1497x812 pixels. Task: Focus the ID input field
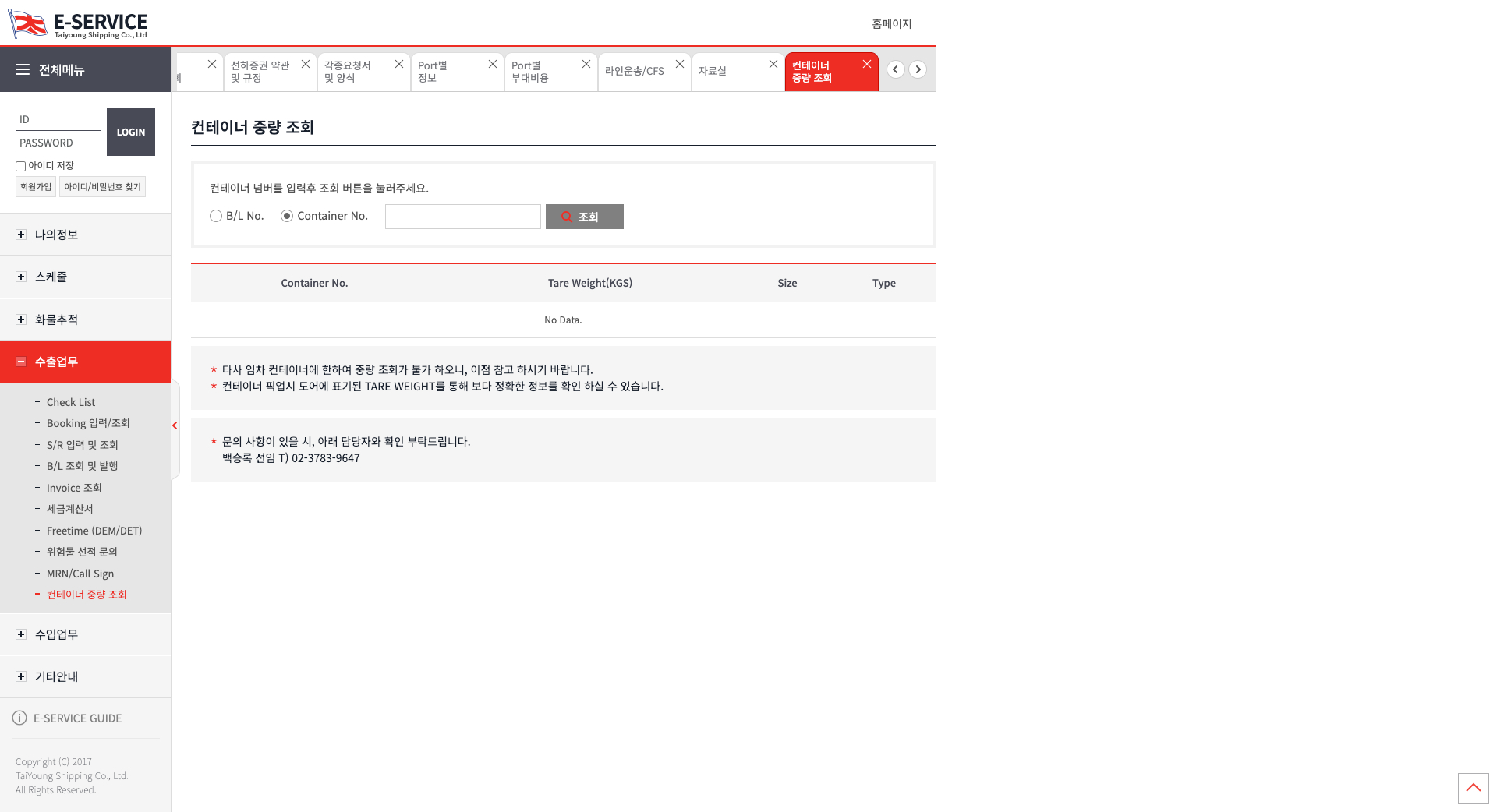(x=58, y=119)
